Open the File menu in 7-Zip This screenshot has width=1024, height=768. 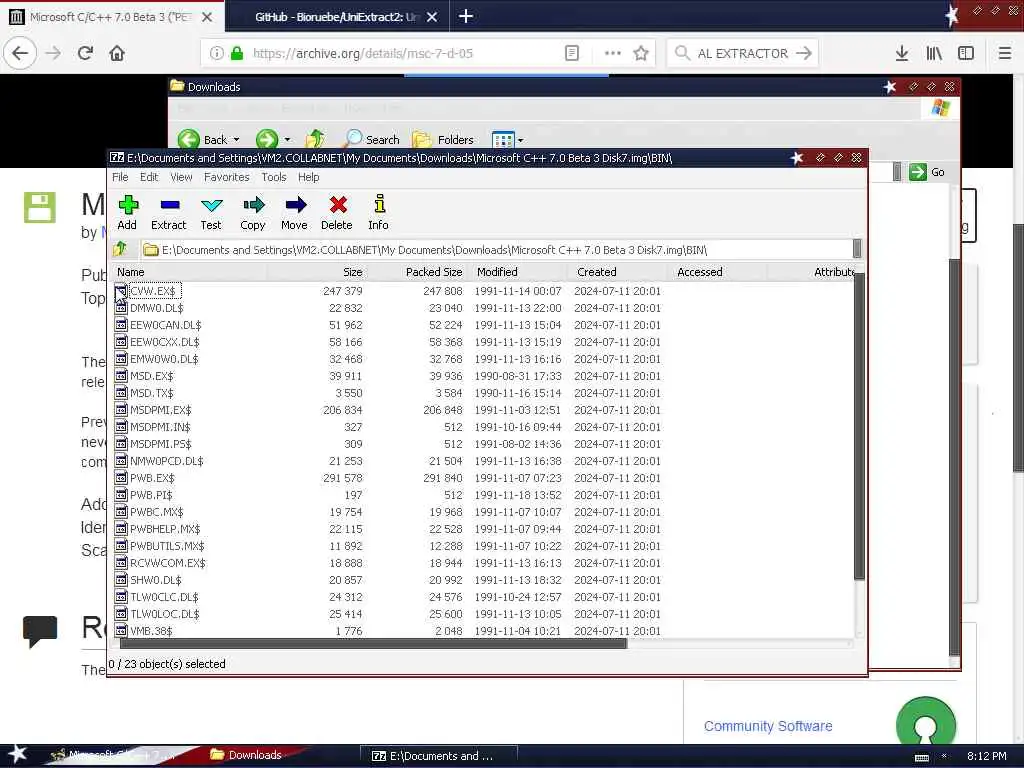120,177
